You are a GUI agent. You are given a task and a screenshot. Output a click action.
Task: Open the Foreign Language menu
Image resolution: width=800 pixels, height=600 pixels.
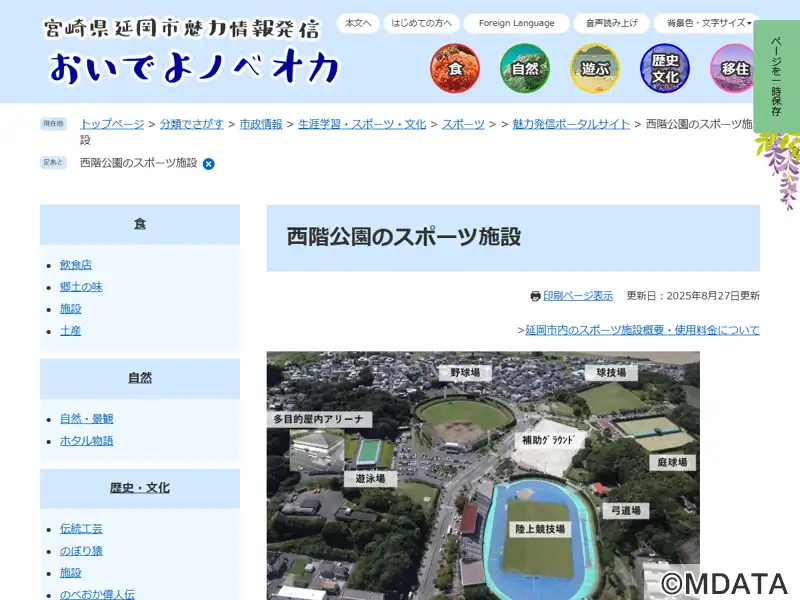coord(516,23)
